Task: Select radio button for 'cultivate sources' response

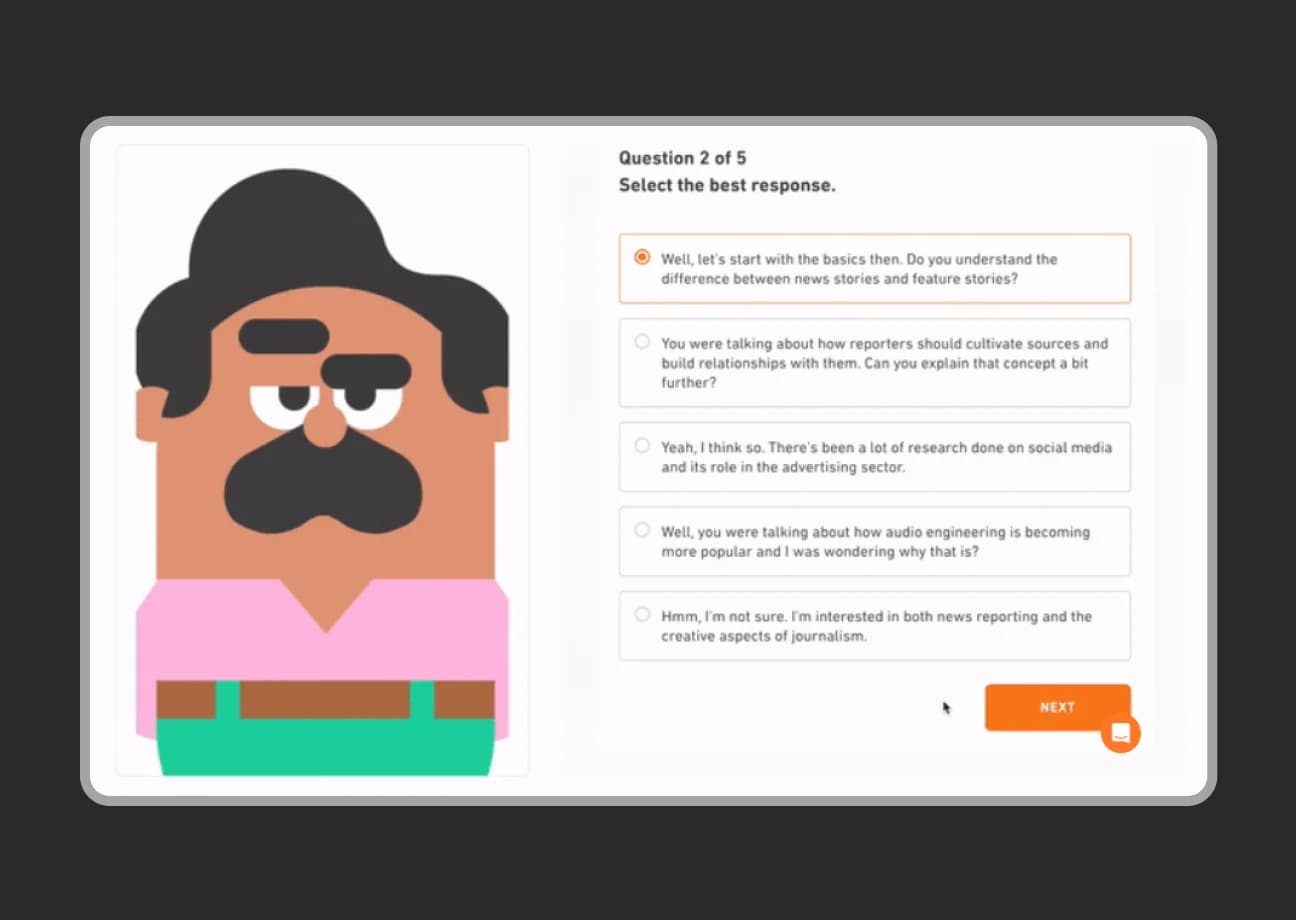Action: click(642, 342)
